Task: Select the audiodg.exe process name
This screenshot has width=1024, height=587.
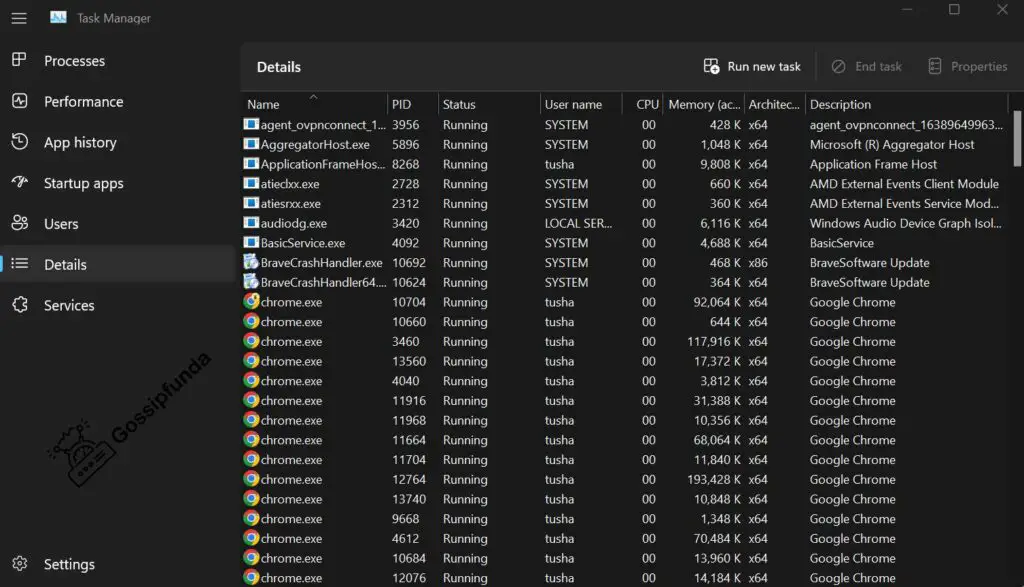Action: pyautogui.click(x=294, y=223)
